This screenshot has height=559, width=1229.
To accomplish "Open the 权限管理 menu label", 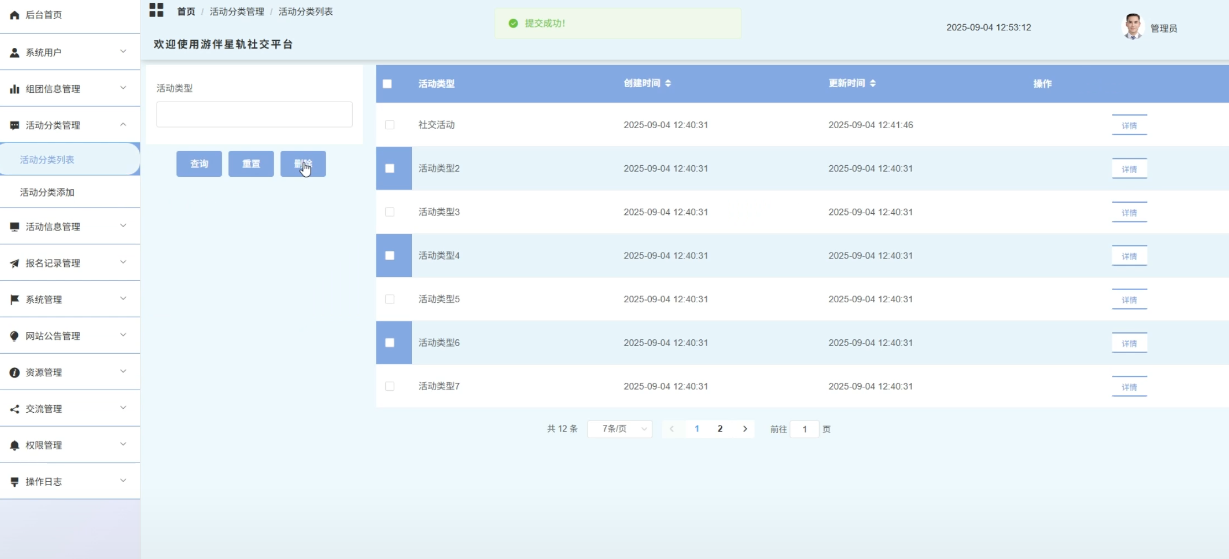I will tap(44, 445).
